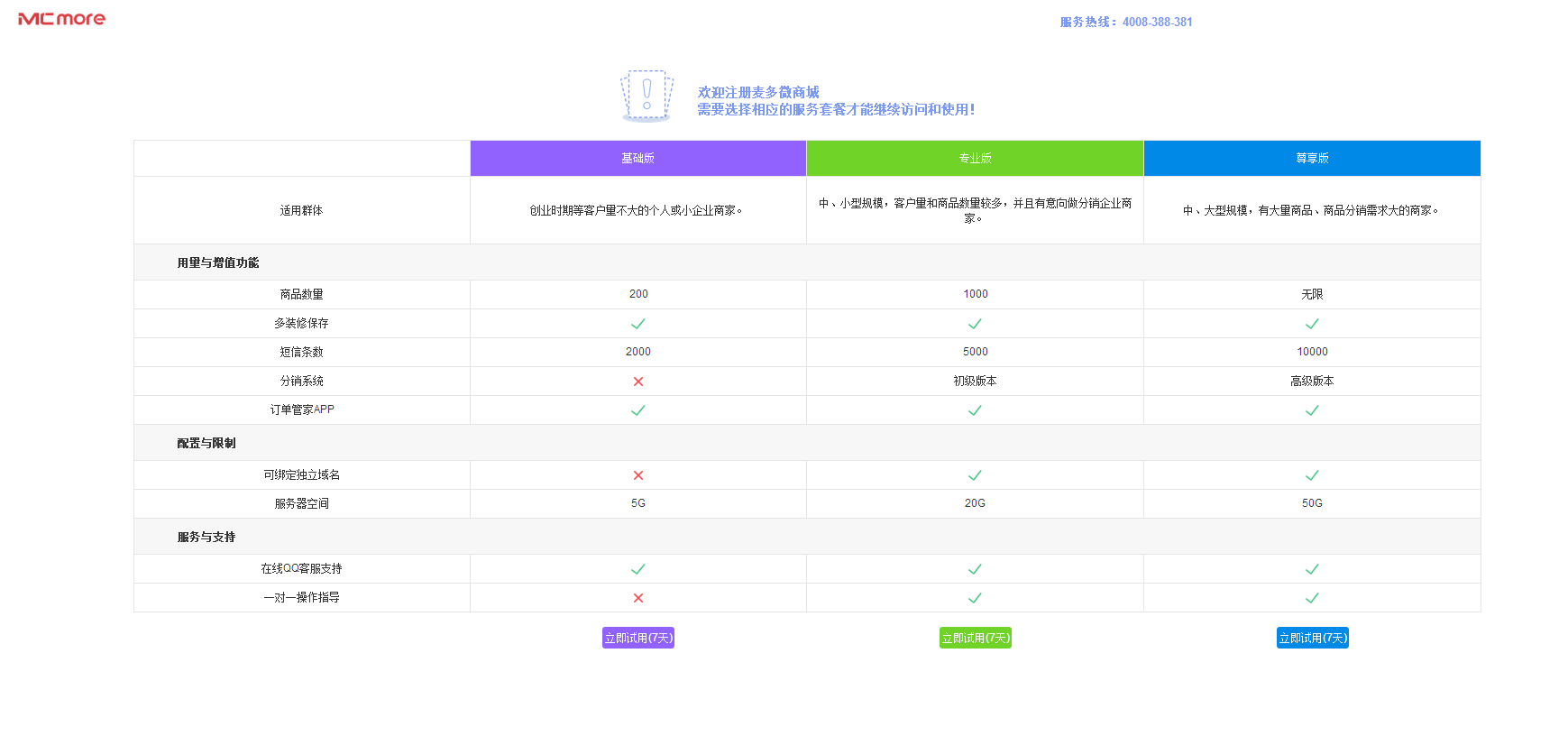Image resolution: width=1568 pixels, height=736 pixels.
Task: Click the 用量与增值功能 section header
Action: tap(807, 262)
